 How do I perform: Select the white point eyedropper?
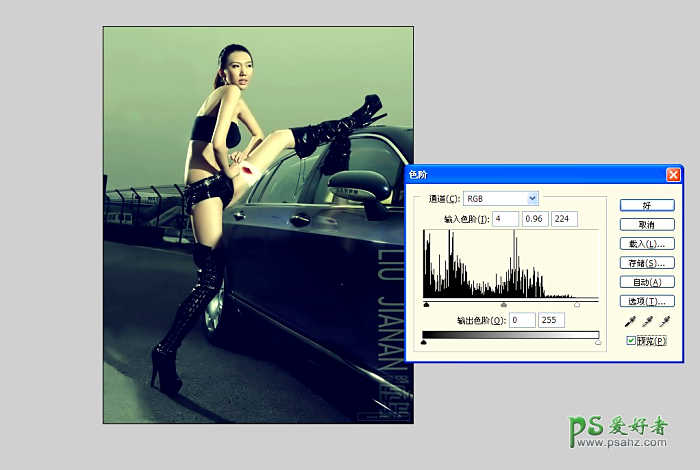click(x=664, y=321)
